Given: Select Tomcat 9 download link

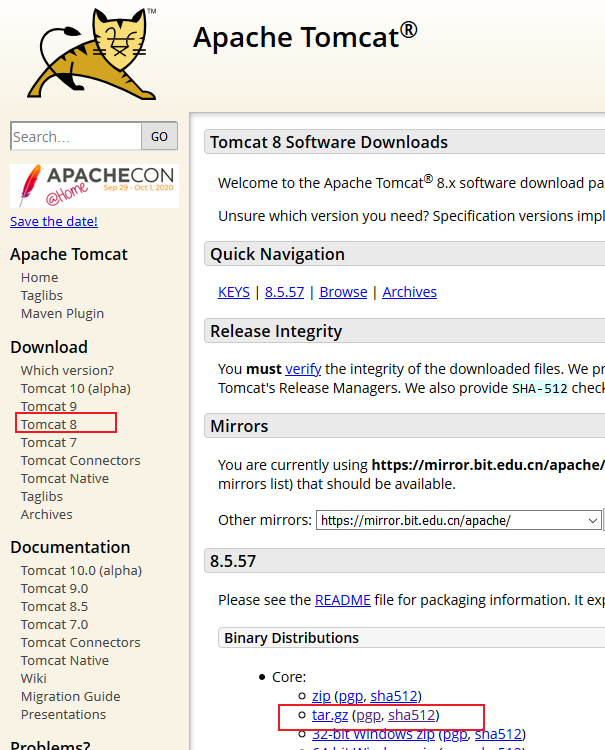Looking at the screenshot, I should coord(48,406).
